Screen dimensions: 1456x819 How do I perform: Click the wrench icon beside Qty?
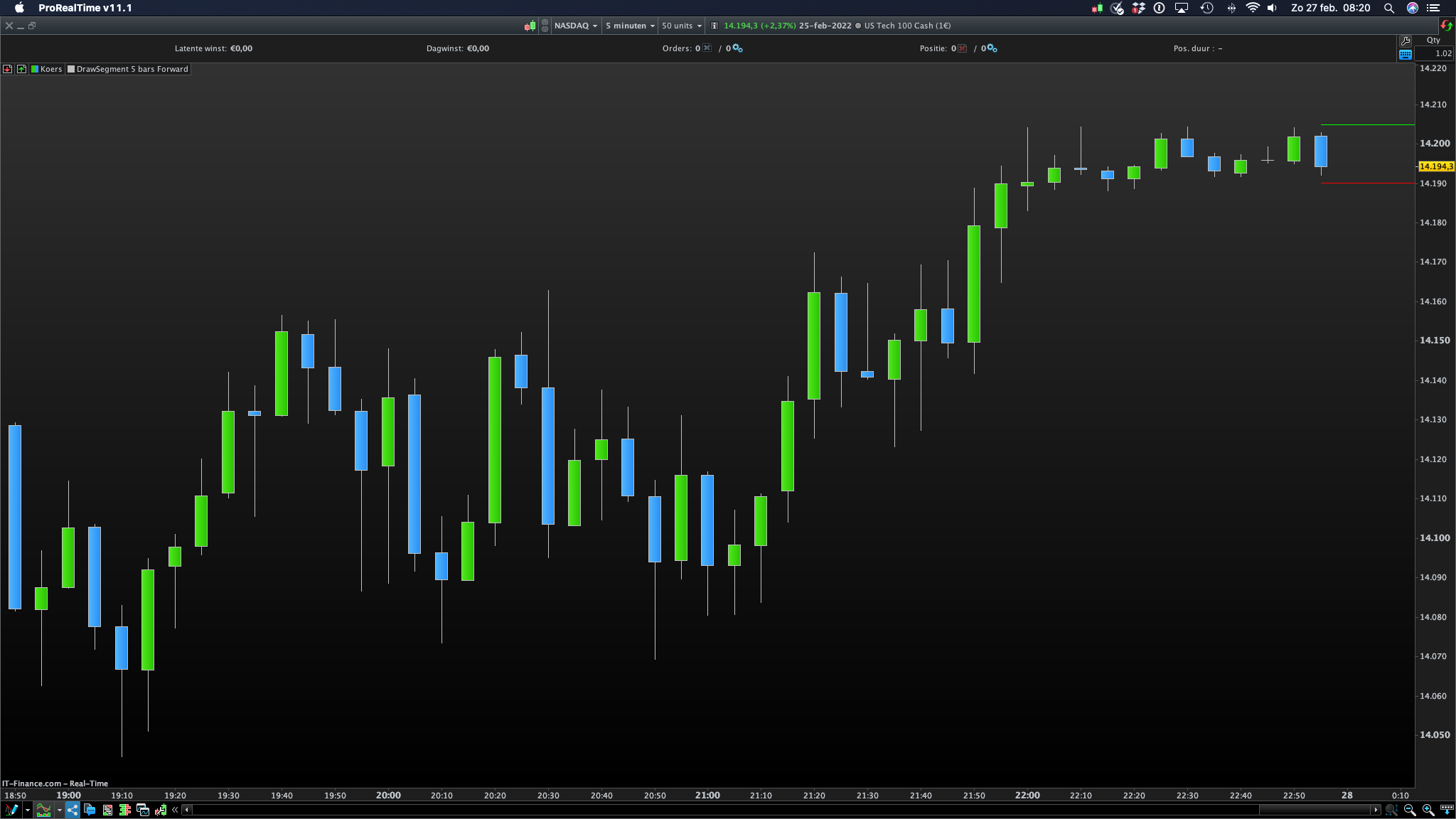point(1405,41)
